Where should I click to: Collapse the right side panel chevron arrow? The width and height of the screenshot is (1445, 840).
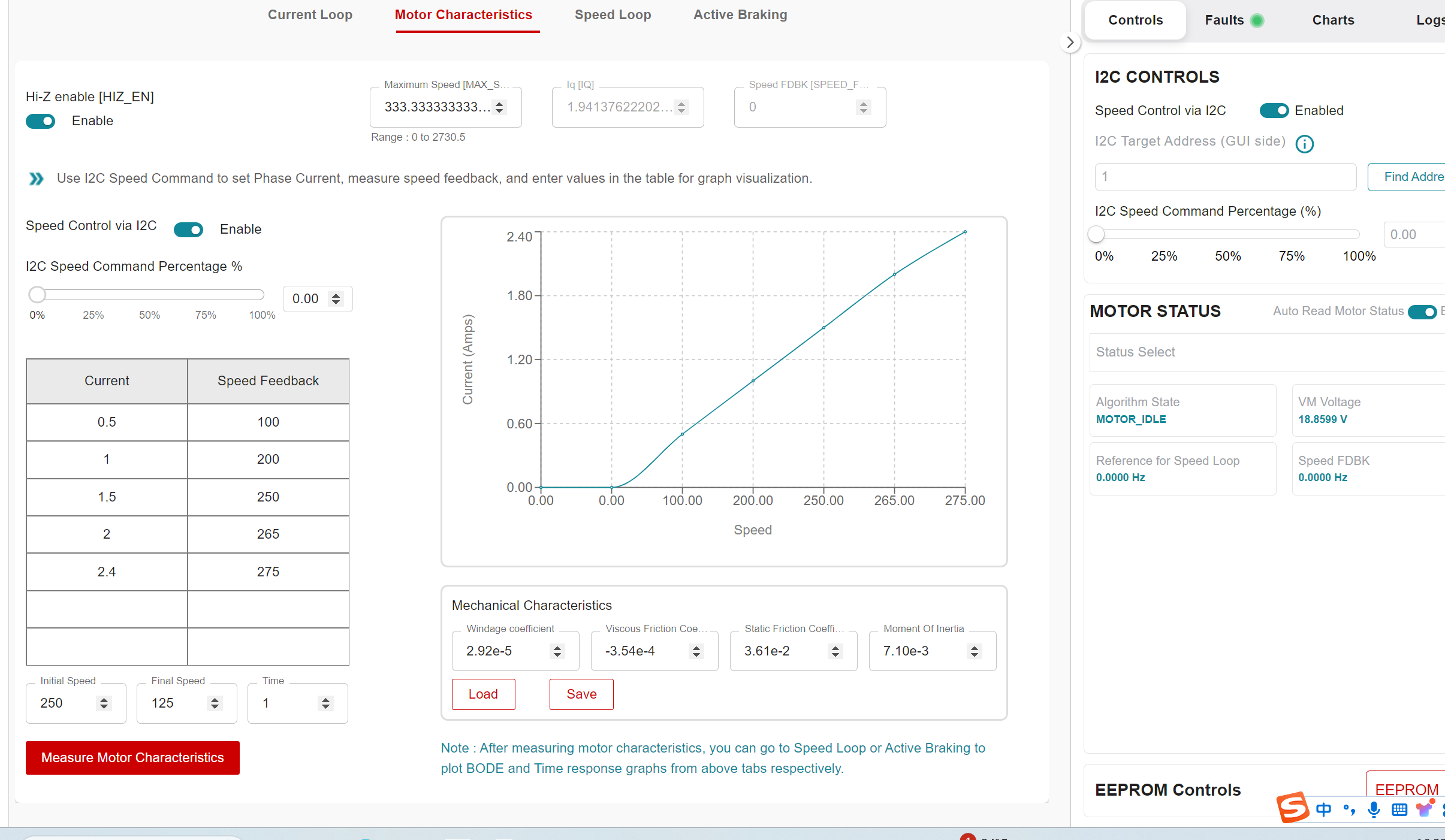pyautogui.click(x=1070, y=43)
